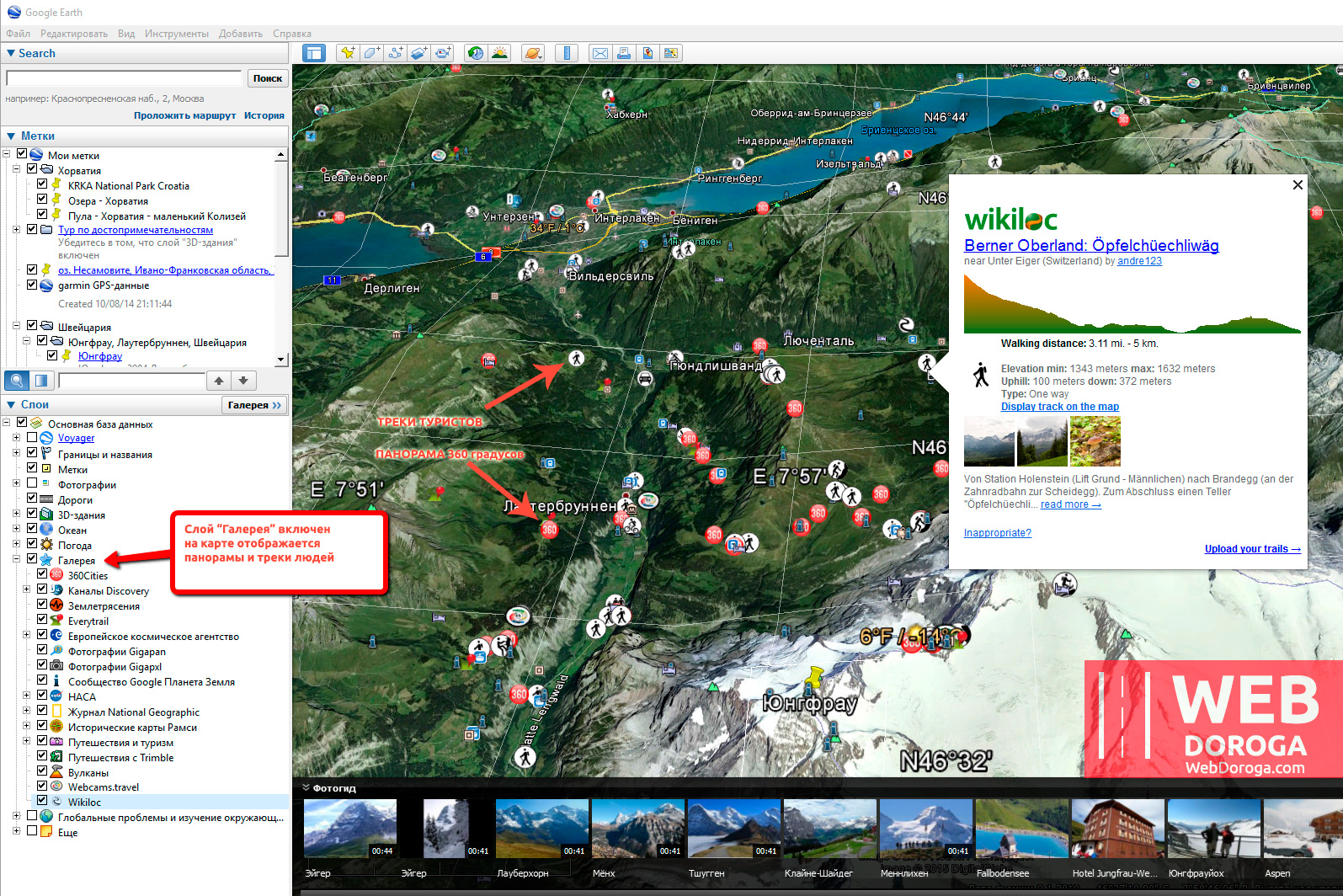Collapse the Search panel header triangle
The height and width of the screenshot is (896, 1343).
pyautogui.click(x=11, y=53)
